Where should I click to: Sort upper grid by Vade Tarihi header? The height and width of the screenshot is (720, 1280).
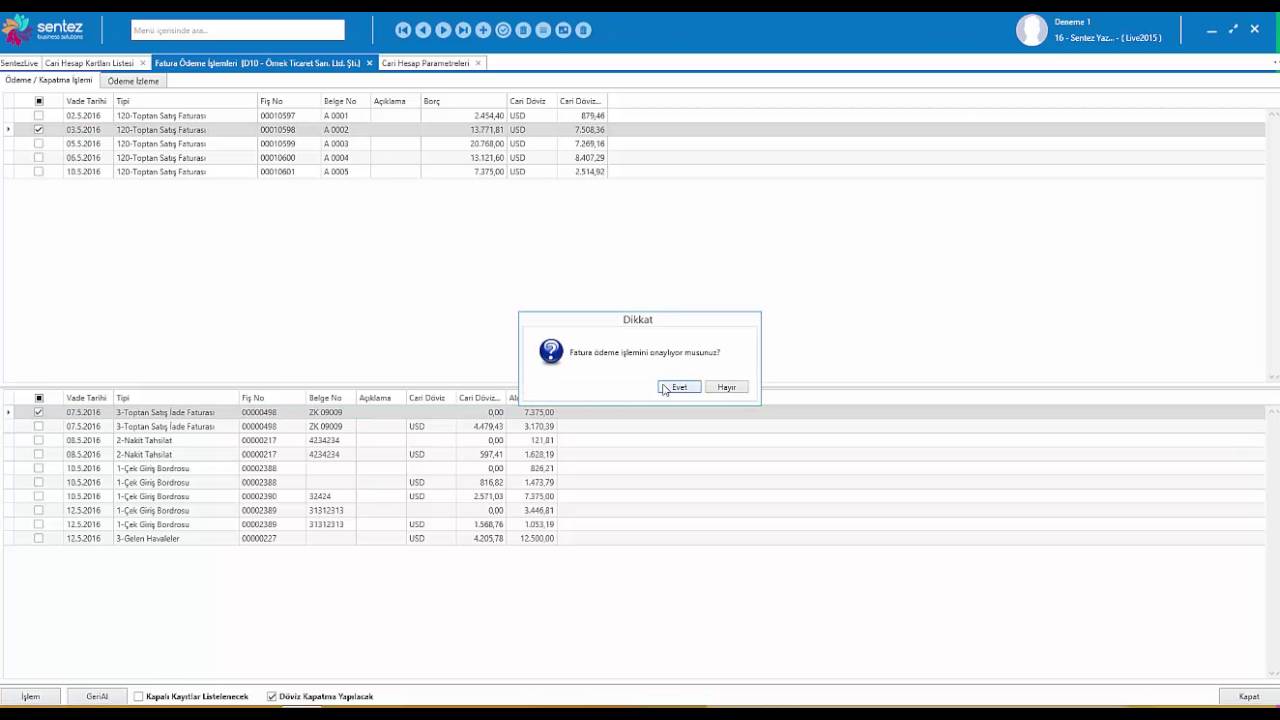(87, 101)
